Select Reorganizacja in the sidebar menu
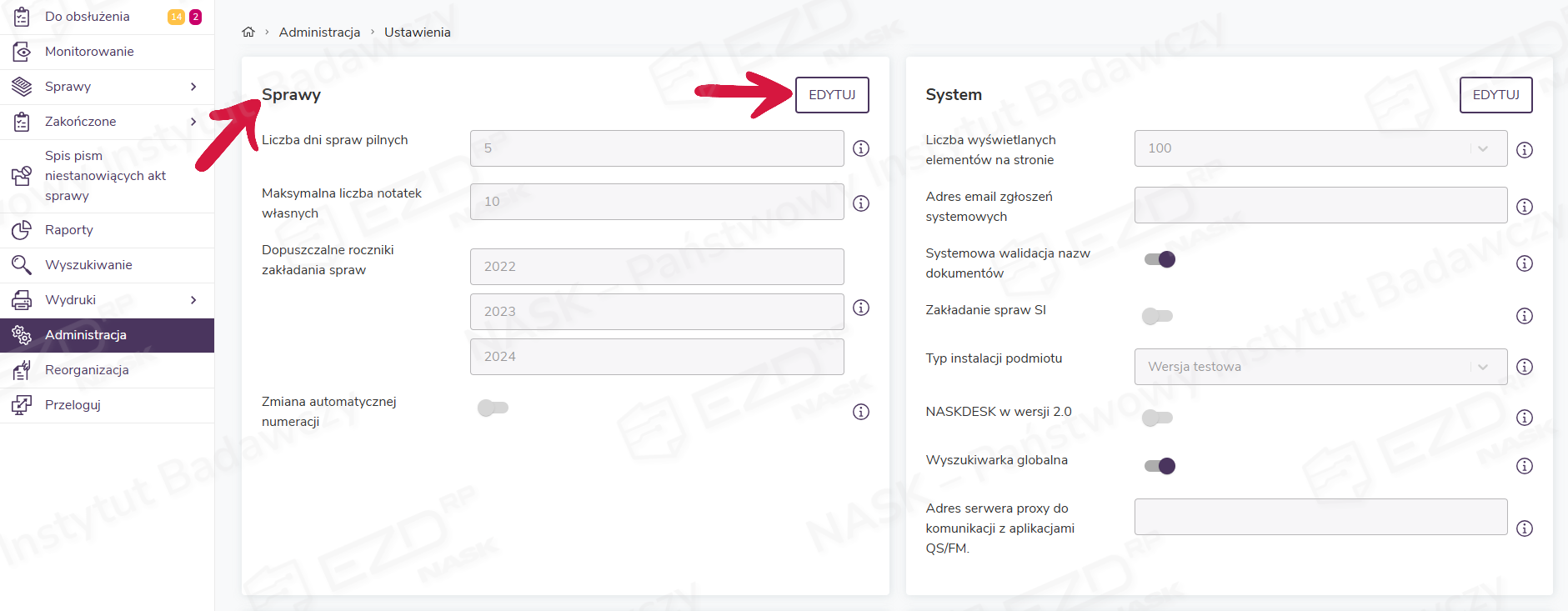The height and width of the screenshot is (611, 1568). tap(87, 370)
